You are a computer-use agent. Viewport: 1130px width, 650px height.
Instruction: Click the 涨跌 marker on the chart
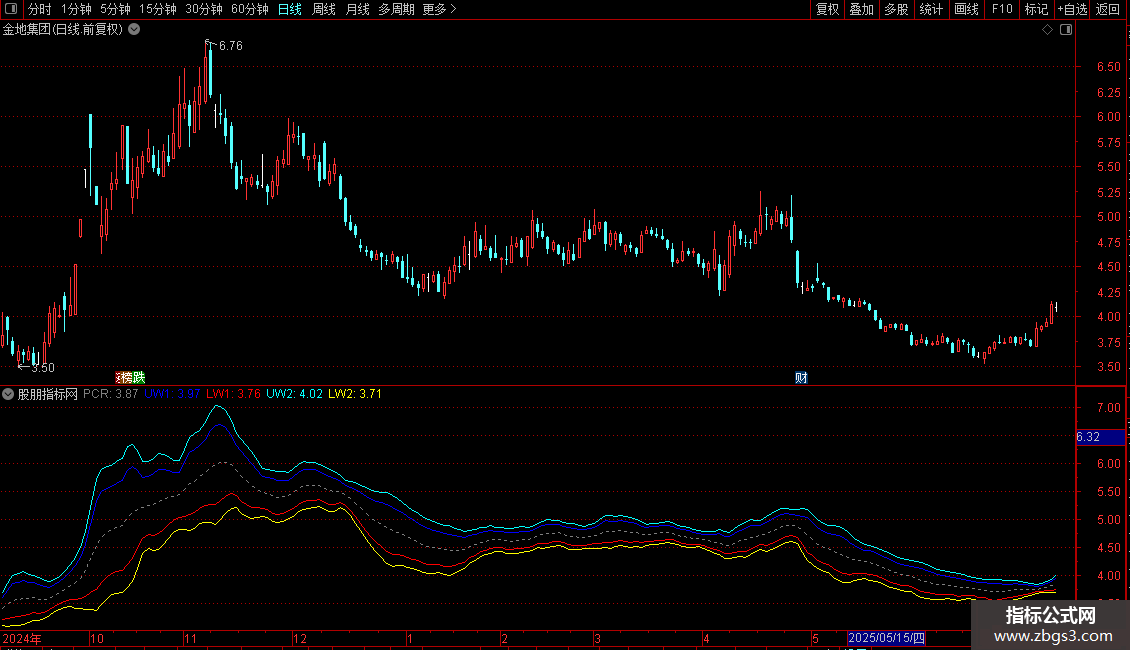point(130,378)
